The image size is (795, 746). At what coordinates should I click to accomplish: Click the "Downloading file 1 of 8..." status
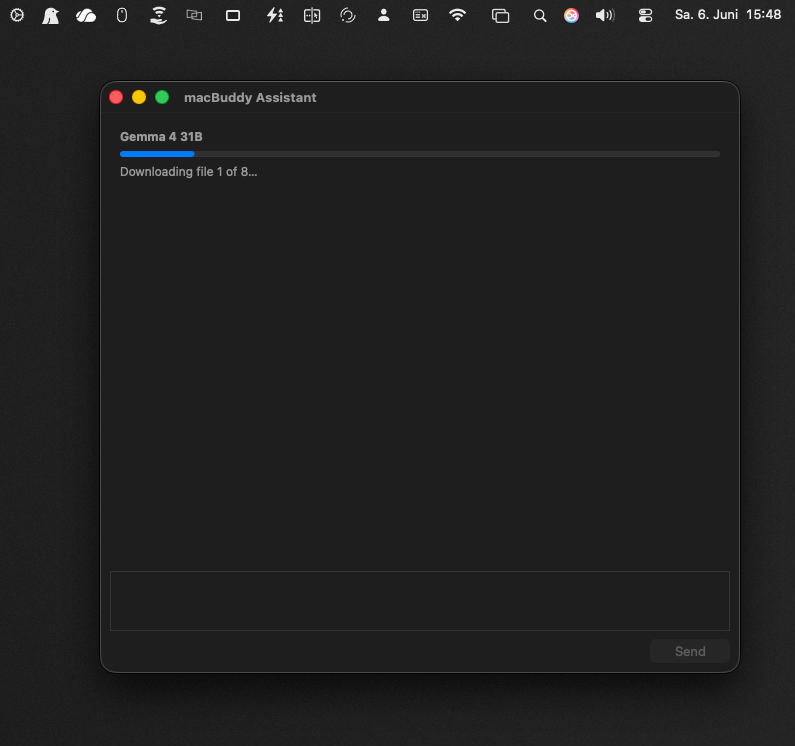coord(189,172)
